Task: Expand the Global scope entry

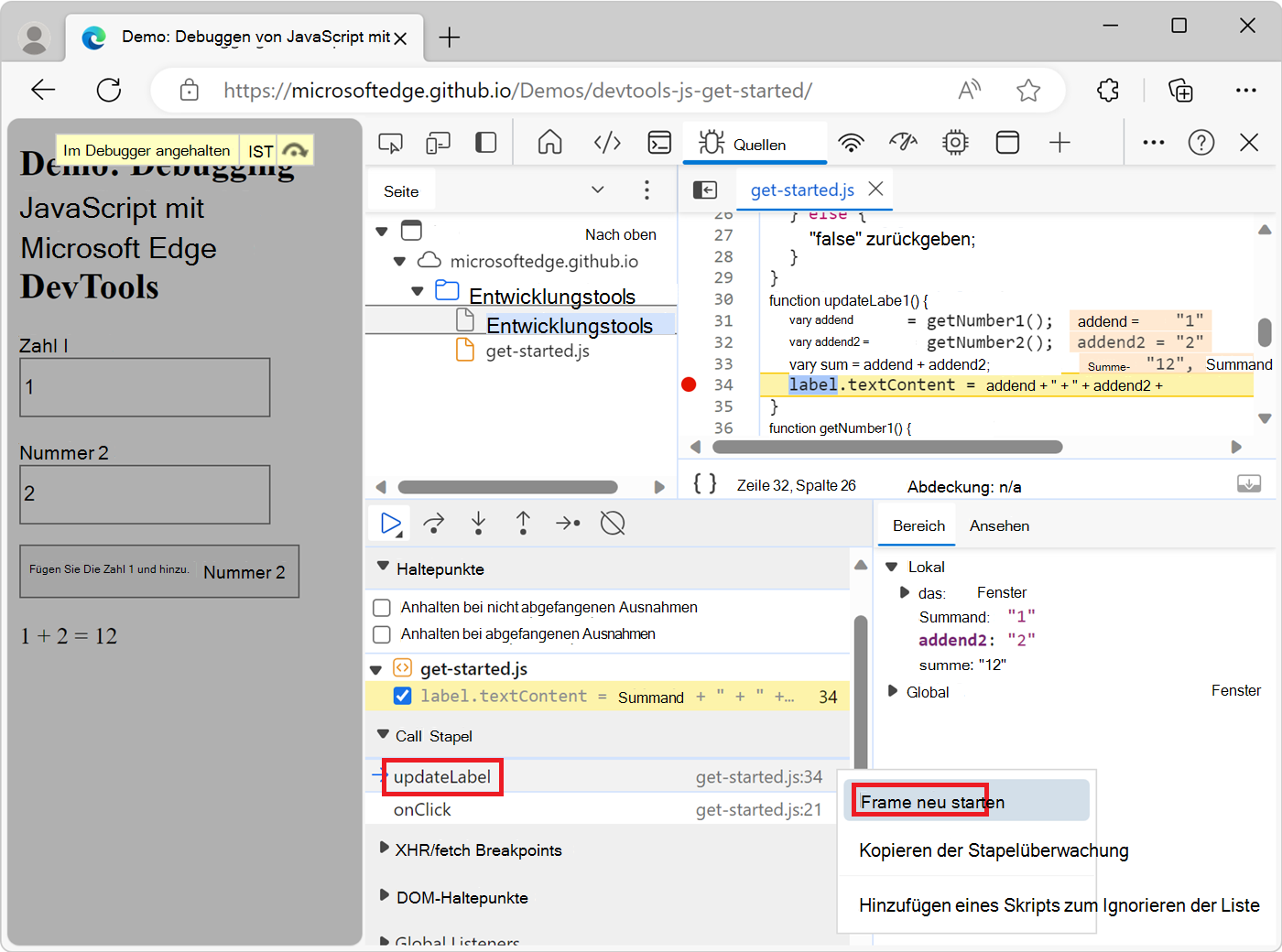Action: click(x=893, y=691)
